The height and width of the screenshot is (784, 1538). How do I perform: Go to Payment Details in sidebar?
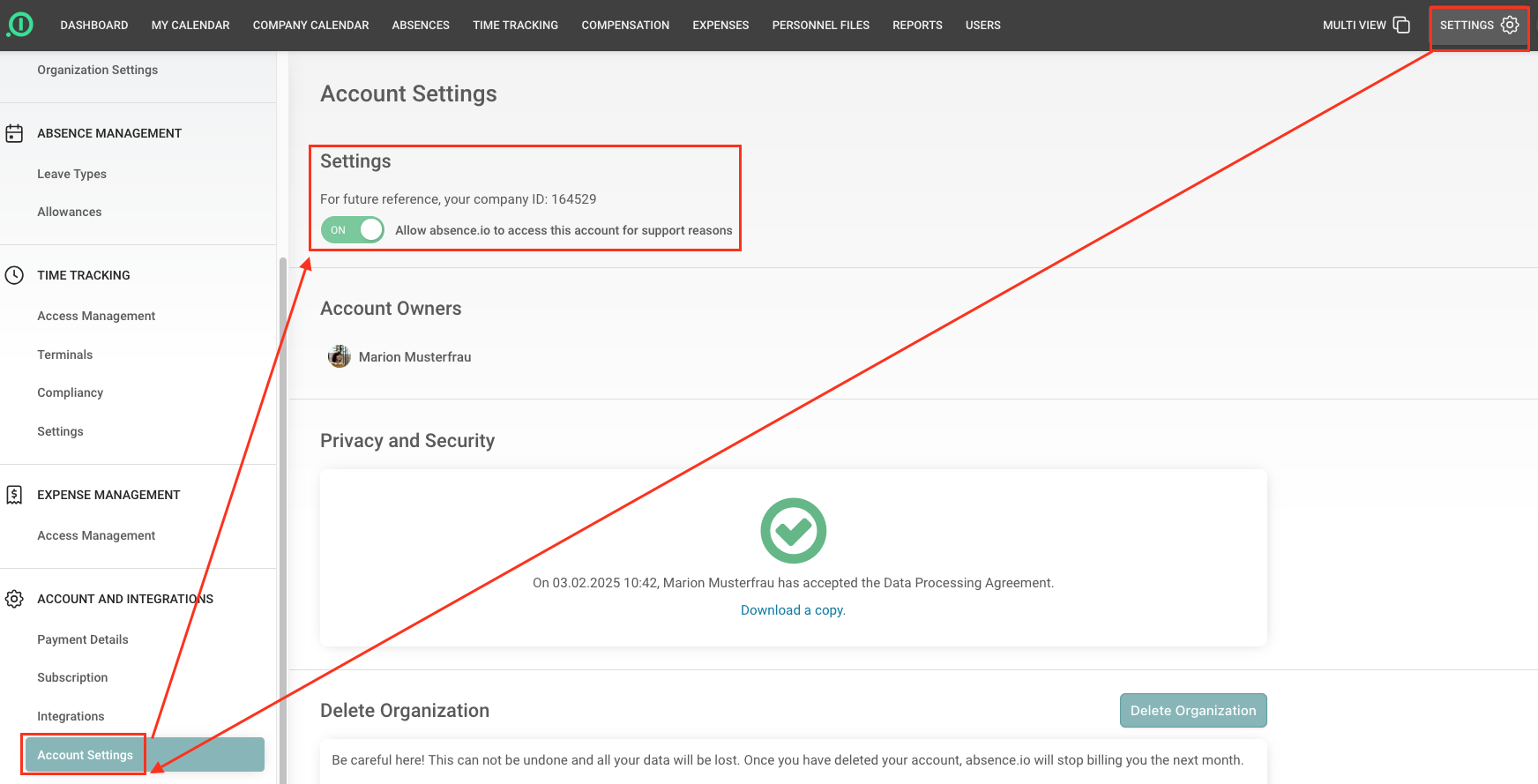click(82, 639)
